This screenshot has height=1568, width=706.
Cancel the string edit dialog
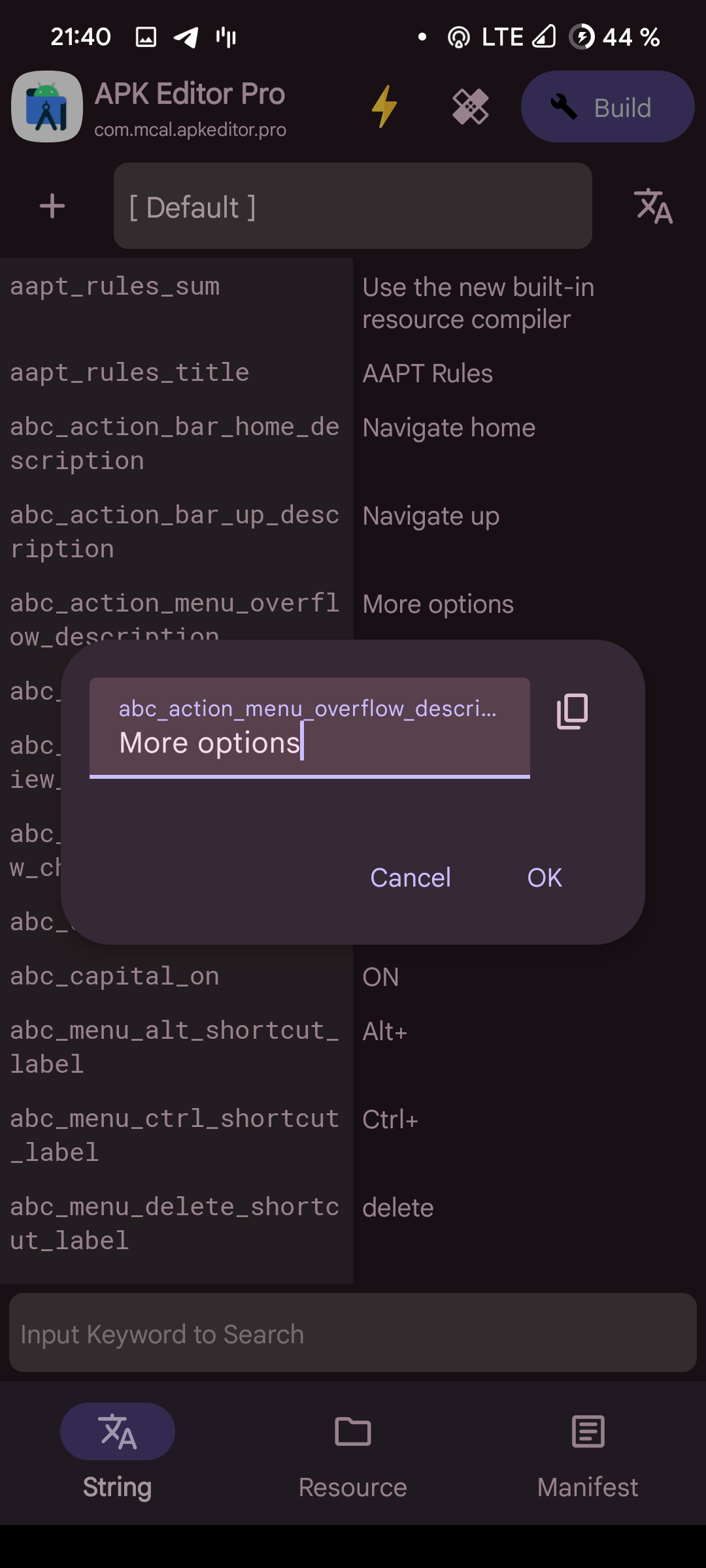click(411, 877)
